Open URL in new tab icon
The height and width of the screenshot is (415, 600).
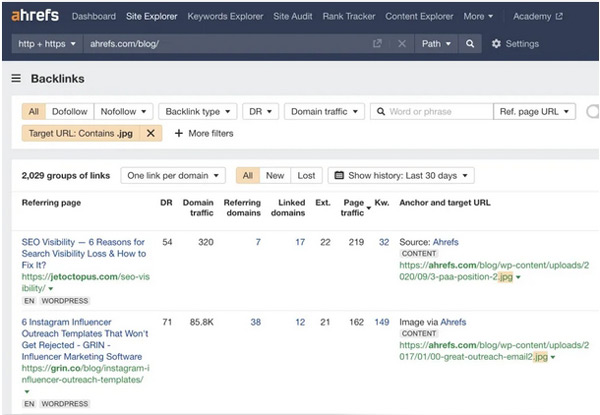click(377, 44)
